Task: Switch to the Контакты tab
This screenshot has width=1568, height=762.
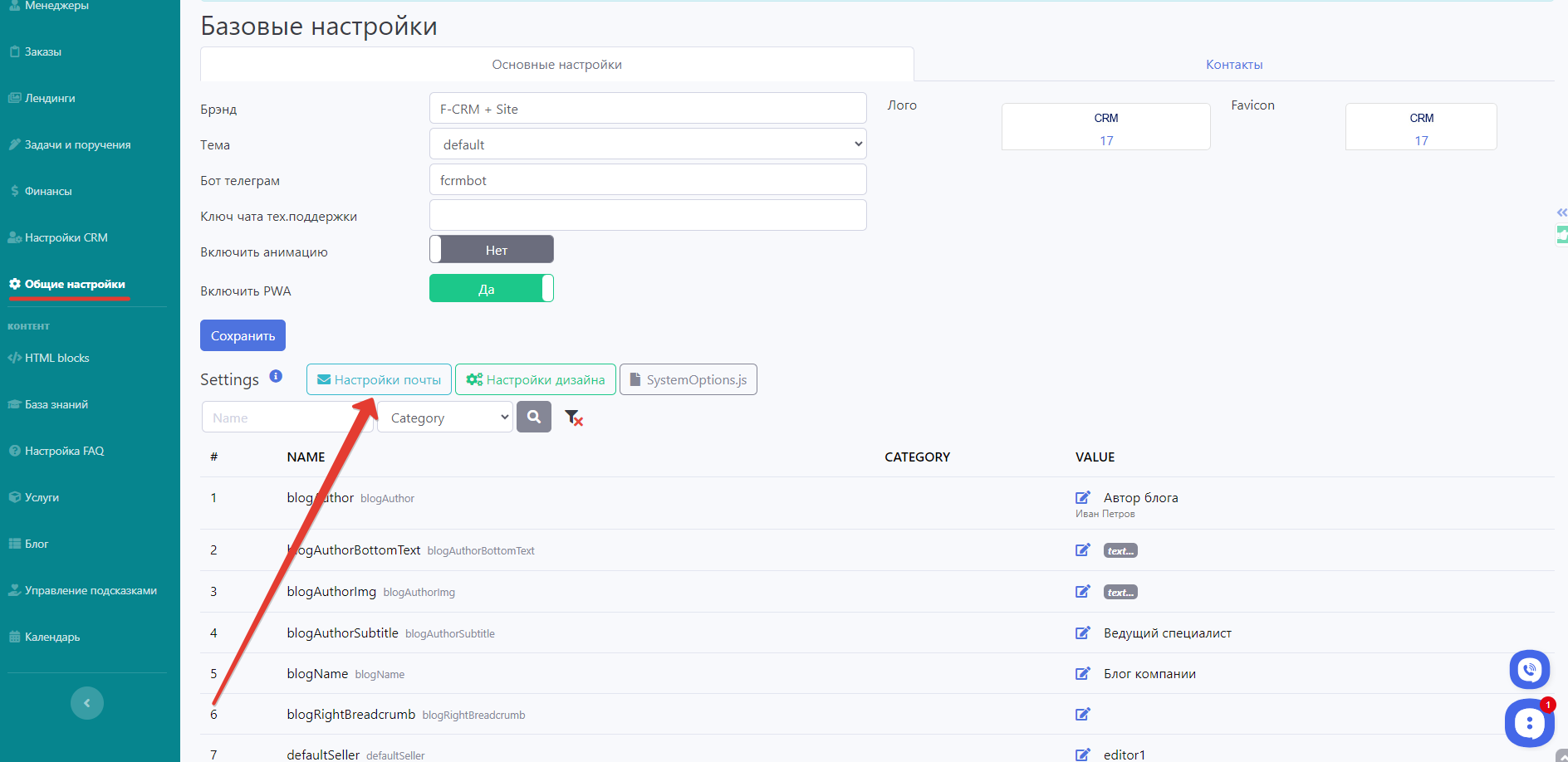Action: point(1234,65)
